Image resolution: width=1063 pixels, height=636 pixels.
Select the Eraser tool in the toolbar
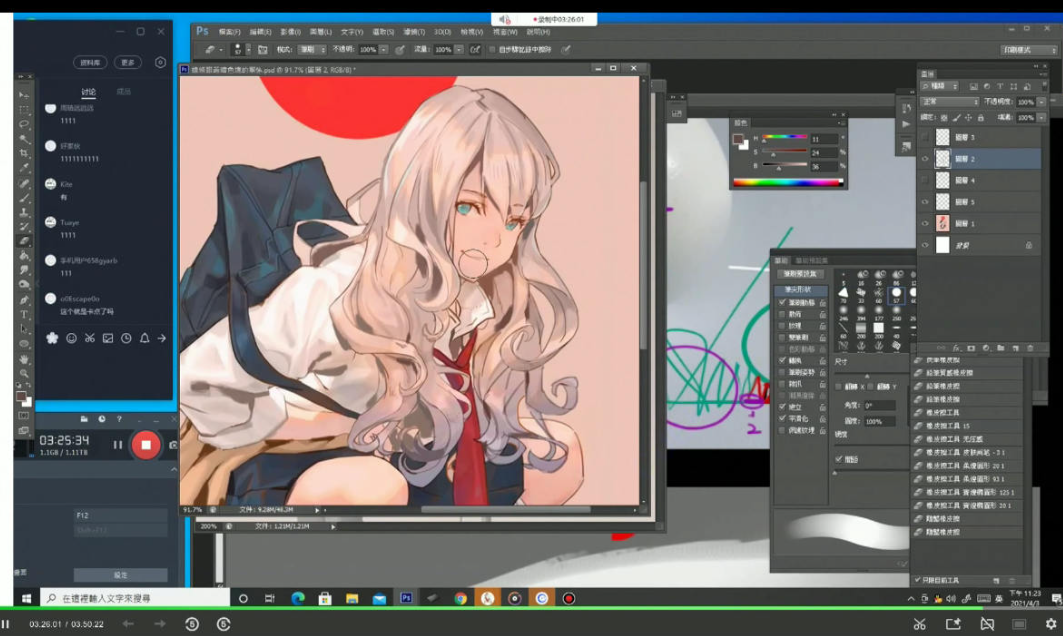coord(24,241)
